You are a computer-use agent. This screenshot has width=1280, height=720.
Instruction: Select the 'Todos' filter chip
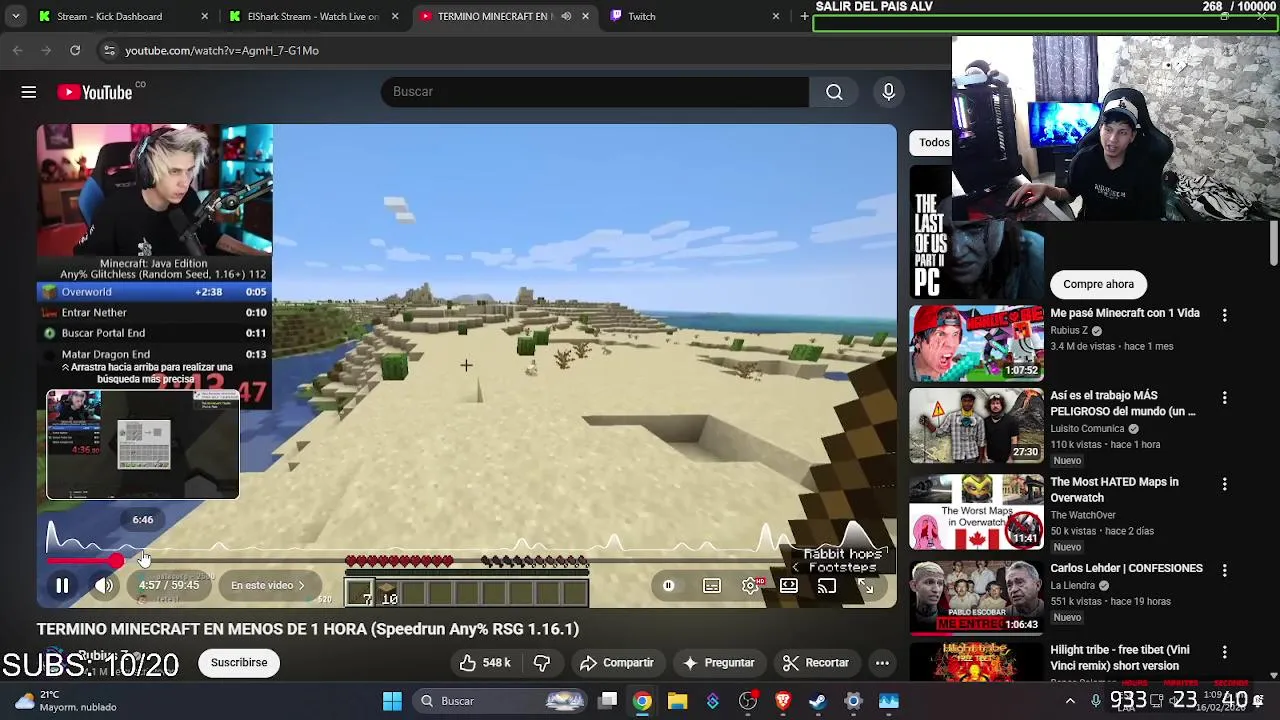coord(933,143)
